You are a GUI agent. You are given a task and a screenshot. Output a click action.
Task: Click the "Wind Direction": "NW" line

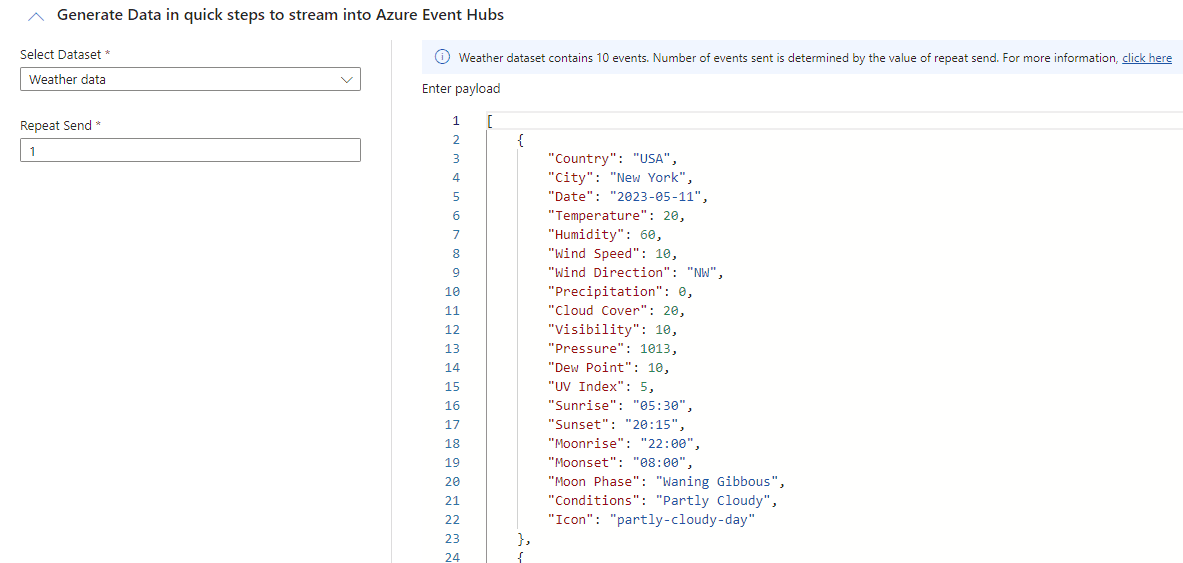[x=635, y=272]
